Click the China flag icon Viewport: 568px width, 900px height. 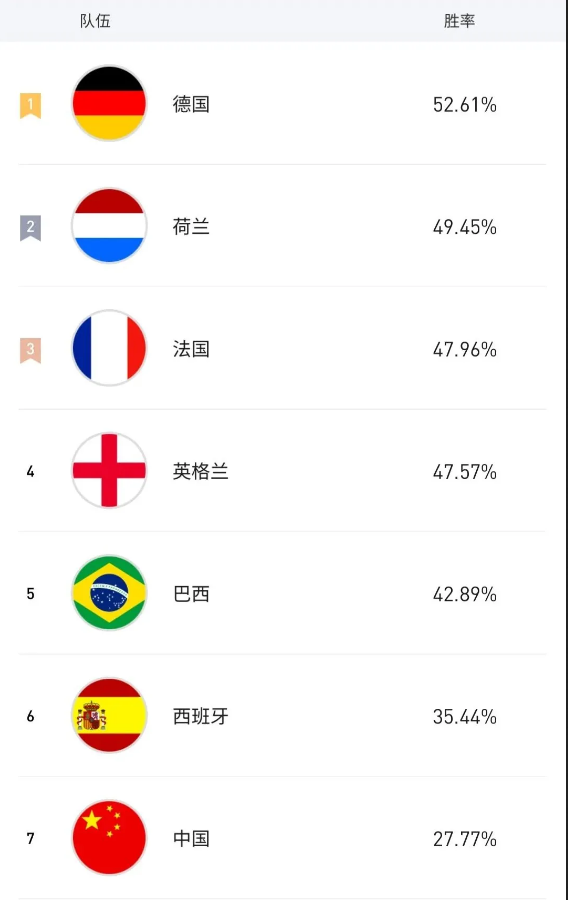click(x=109, y=837)
